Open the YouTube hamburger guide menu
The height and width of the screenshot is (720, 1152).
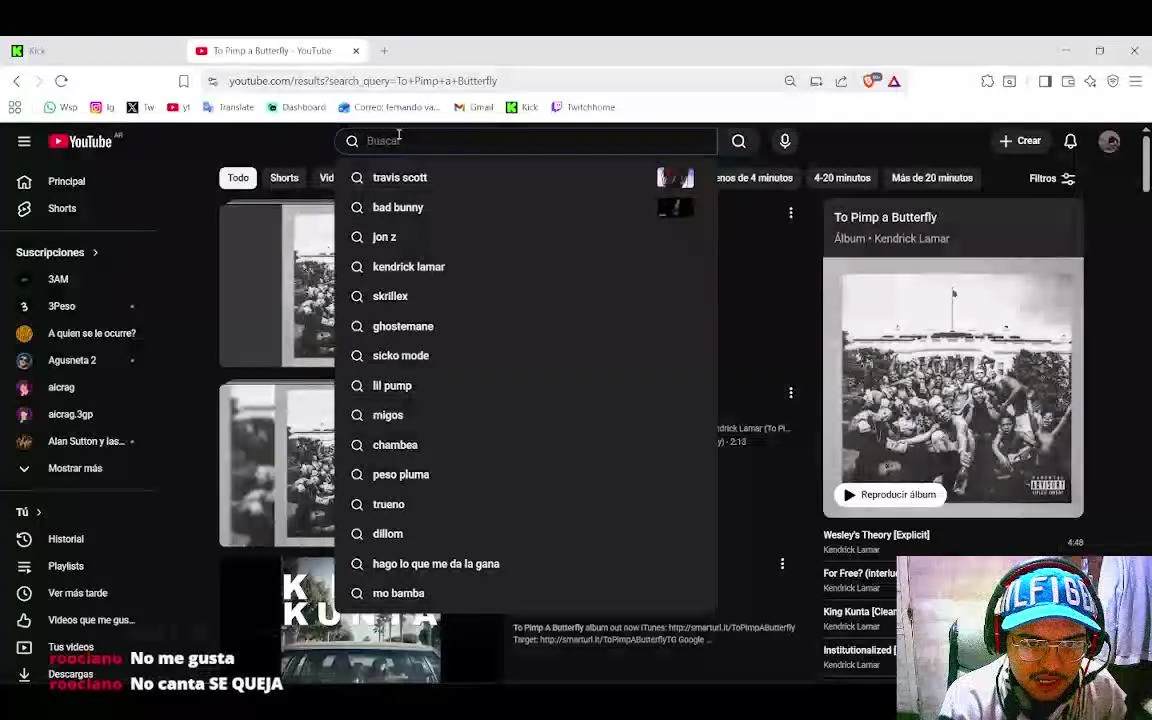click(x=24, y=141)
